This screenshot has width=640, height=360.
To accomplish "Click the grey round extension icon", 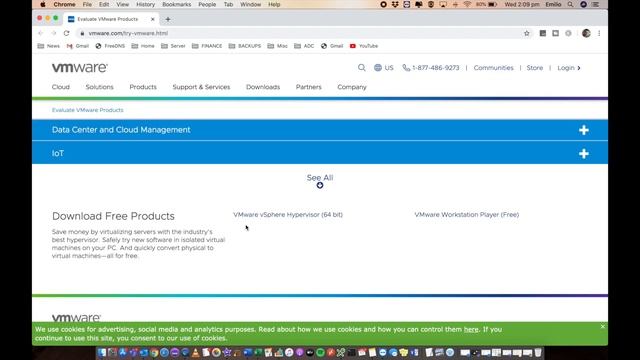I will click(x=568, y=33).
